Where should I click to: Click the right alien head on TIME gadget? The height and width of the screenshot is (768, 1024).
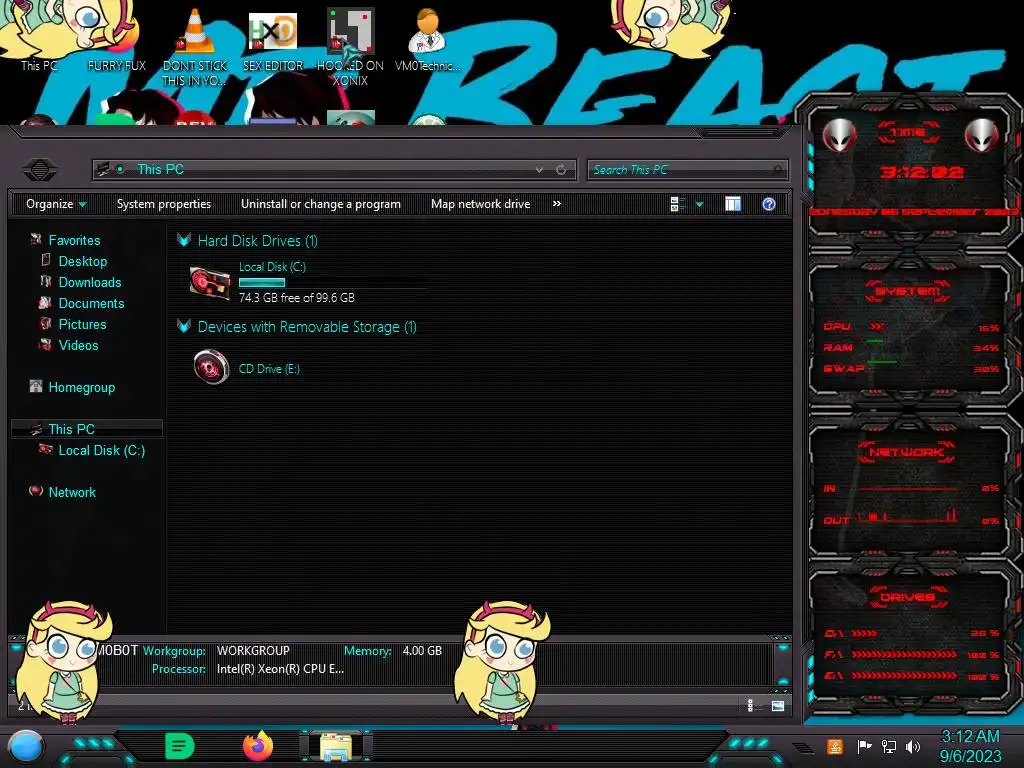[x=981, y=136]
